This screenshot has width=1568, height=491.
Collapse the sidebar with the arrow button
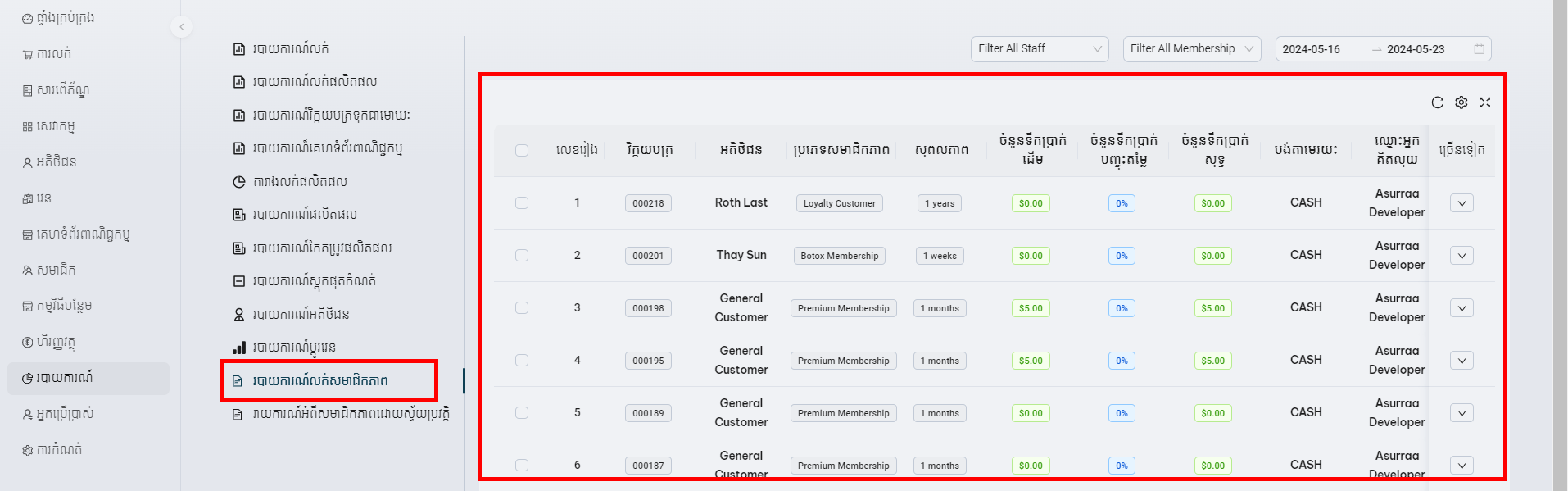pos(181,27)
